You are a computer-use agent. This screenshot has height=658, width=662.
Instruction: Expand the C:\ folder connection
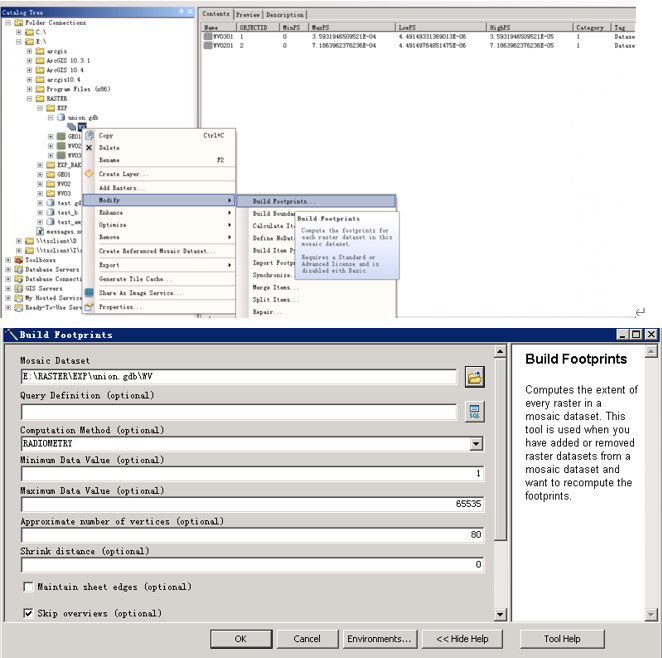[x=19, y=32]
